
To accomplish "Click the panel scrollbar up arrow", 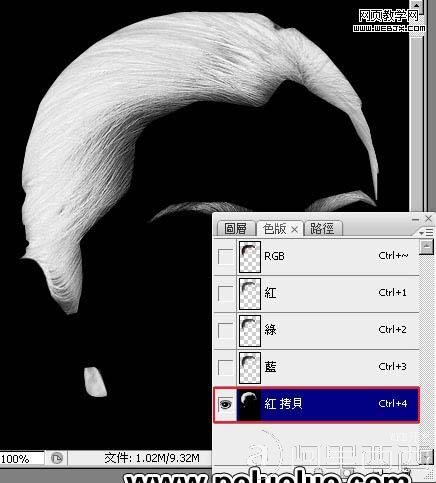I will pos(426,247).
